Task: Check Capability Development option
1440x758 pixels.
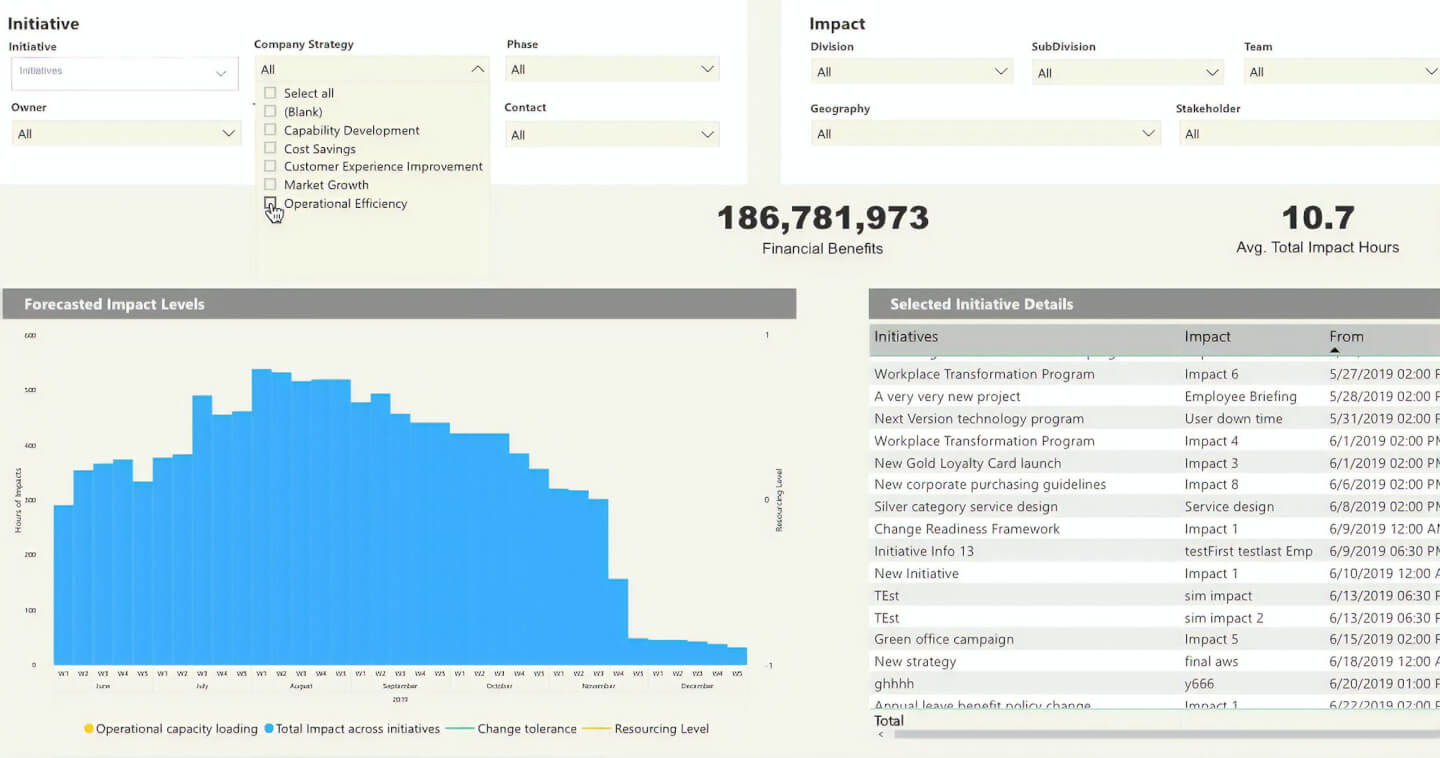Action: pyautogui.click(x=270, y=130)
